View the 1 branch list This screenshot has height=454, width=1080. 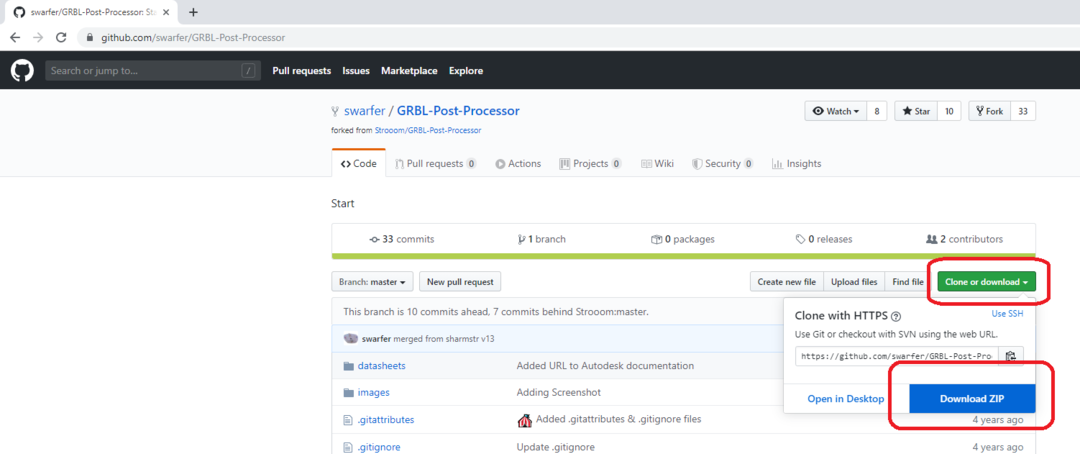(x=541, y=239)
